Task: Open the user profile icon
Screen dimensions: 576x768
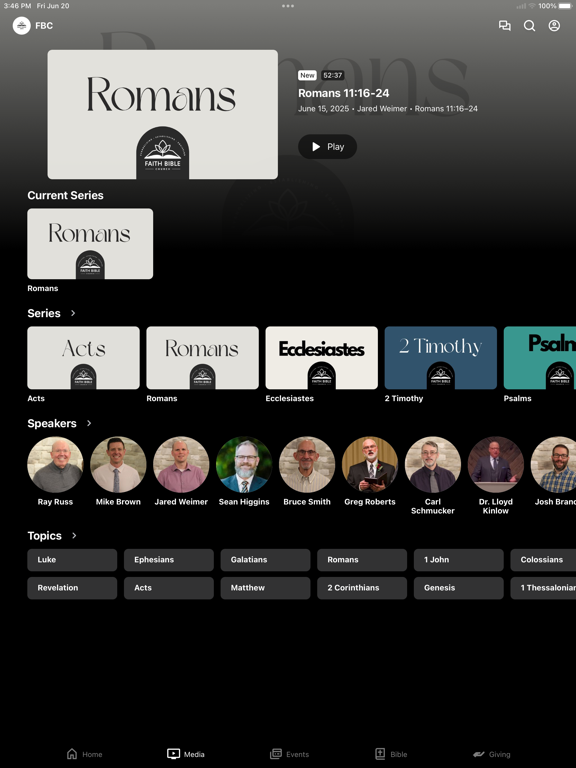Action: coord(554,25)
